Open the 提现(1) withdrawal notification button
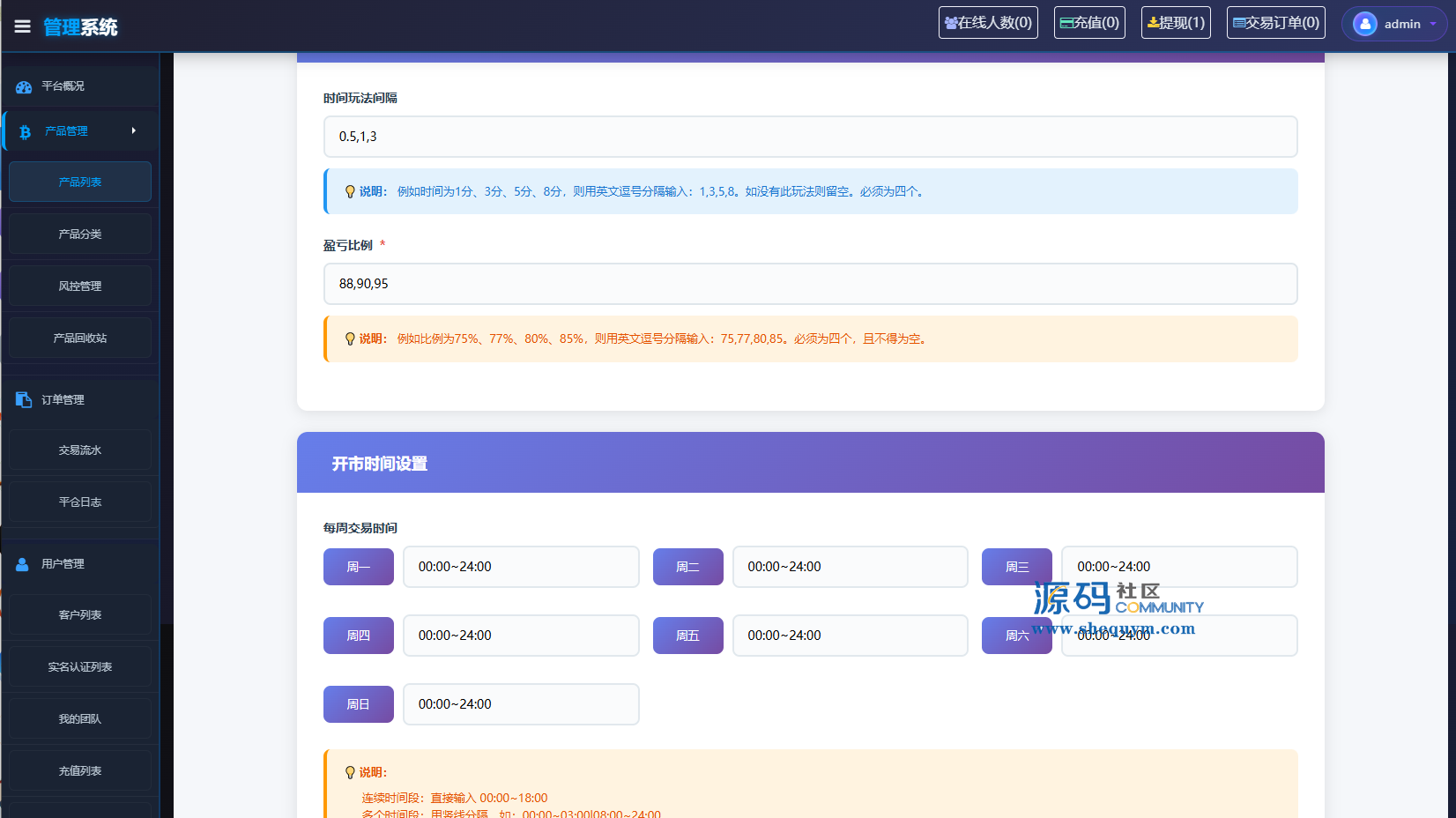 coord(1176,23)
